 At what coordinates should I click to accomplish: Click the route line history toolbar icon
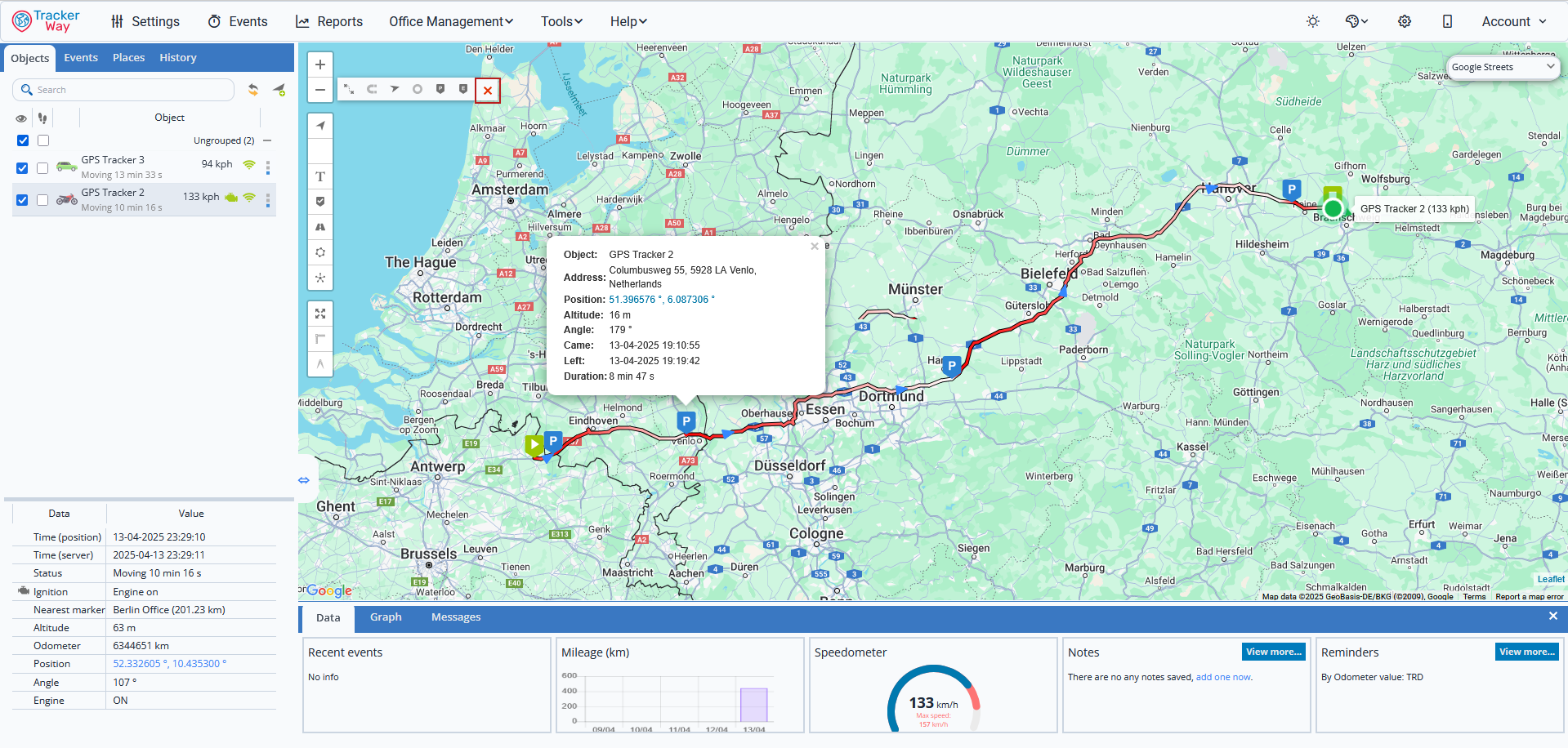(349, 89)
